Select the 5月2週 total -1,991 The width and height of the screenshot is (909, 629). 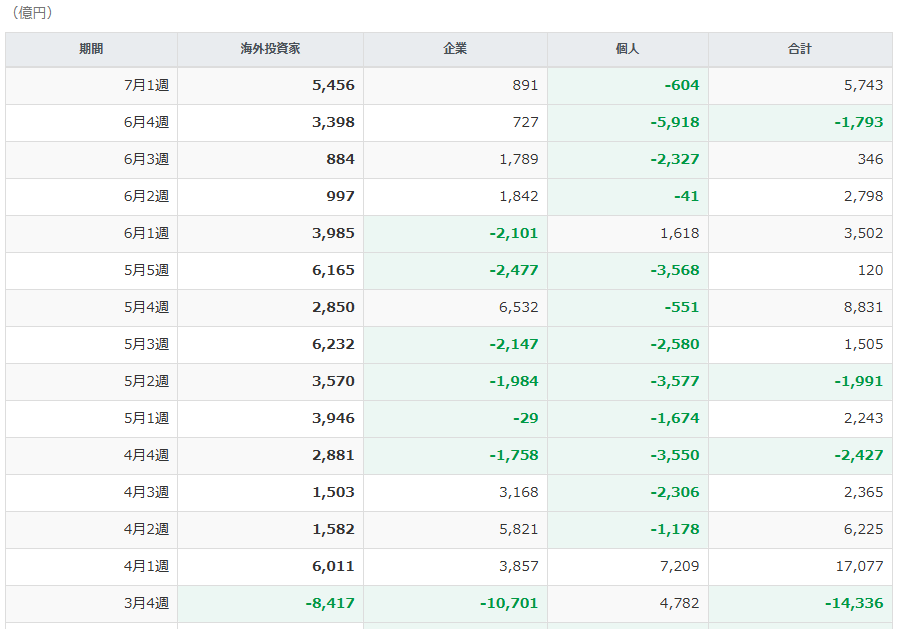[x=859, y=381]
